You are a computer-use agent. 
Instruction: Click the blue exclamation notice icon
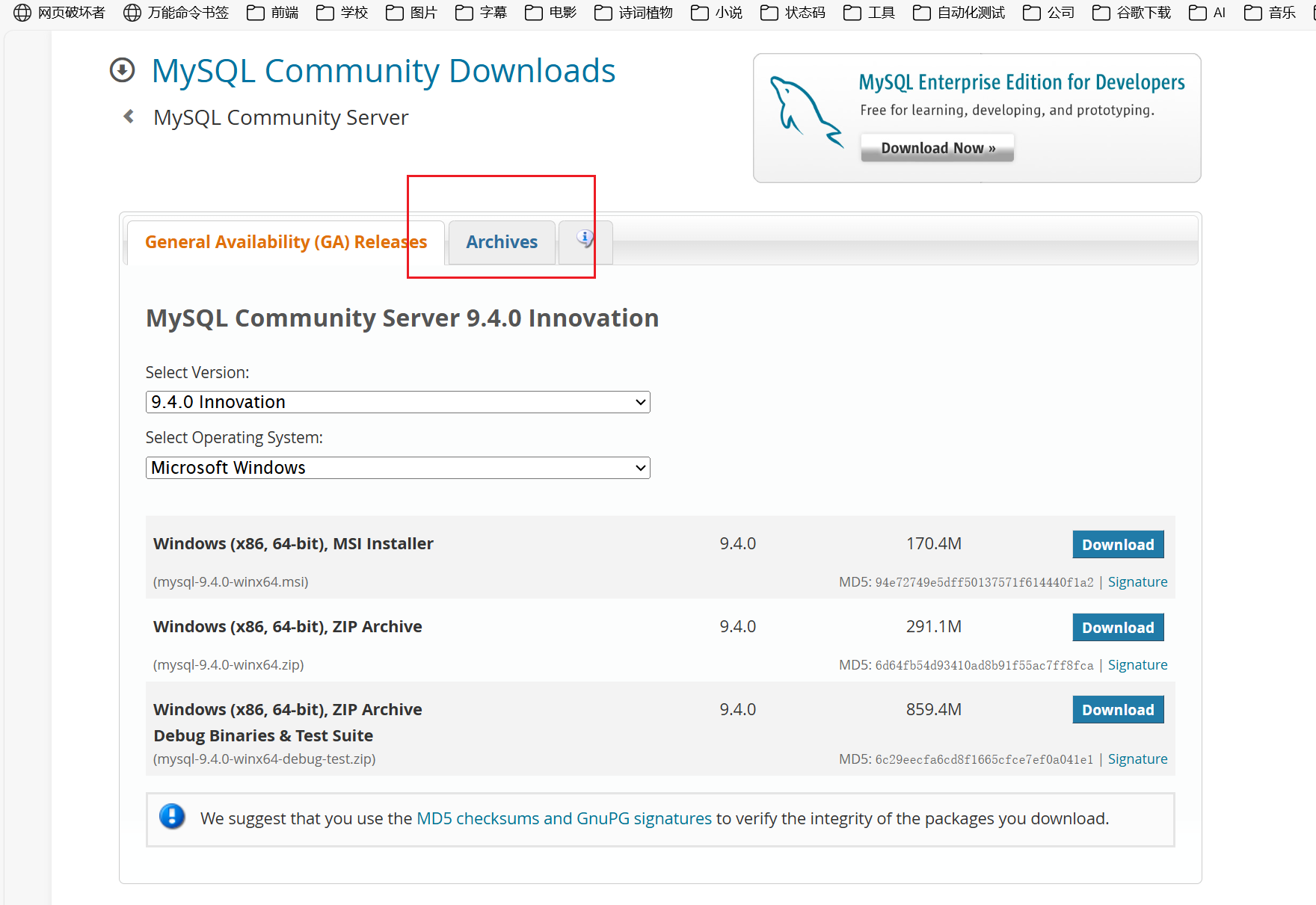coord(172,816)
